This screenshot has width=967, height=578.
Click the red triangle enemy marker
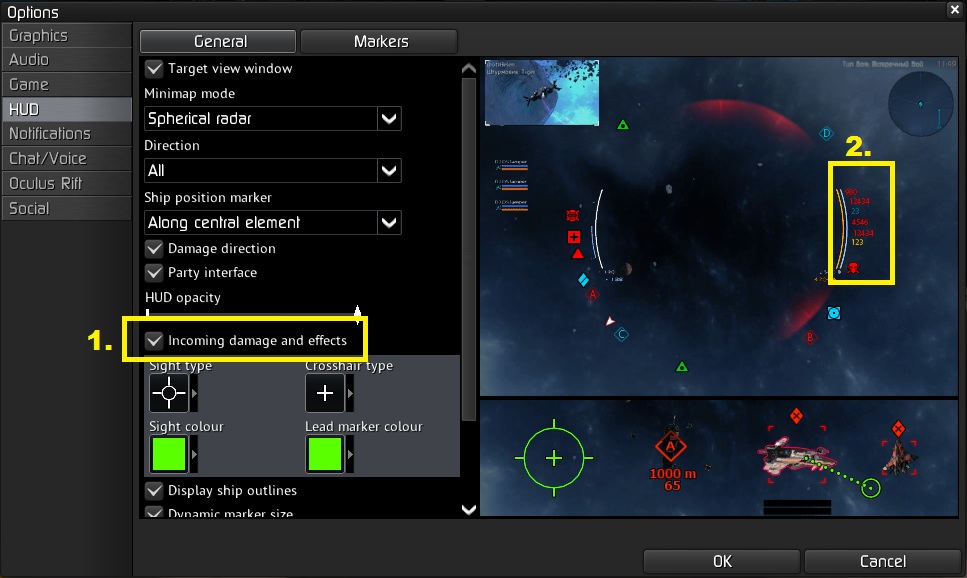pyautogui.click(x=577, y=254)
